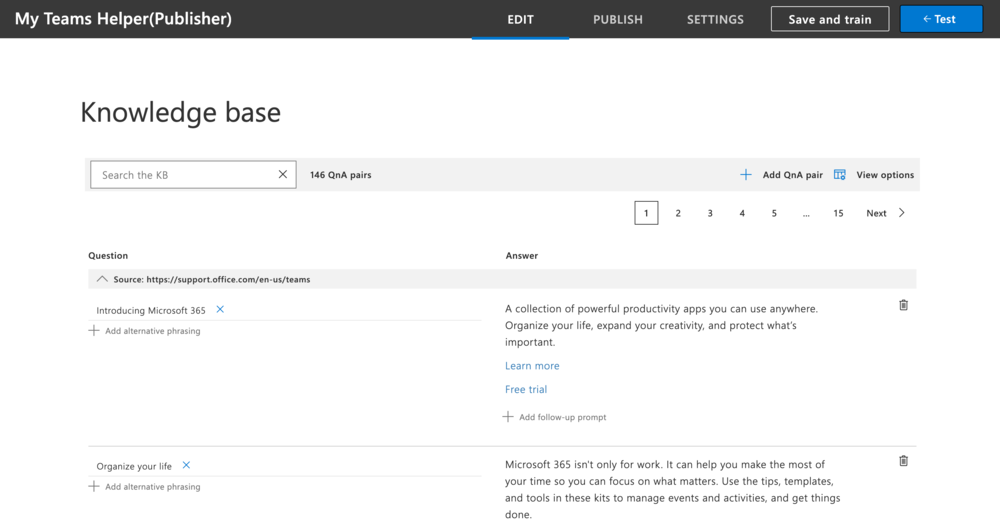Collapse the support.office.com source section
Image resolution: width=1000 pixels, height=530 pixels.
point(102,279)
